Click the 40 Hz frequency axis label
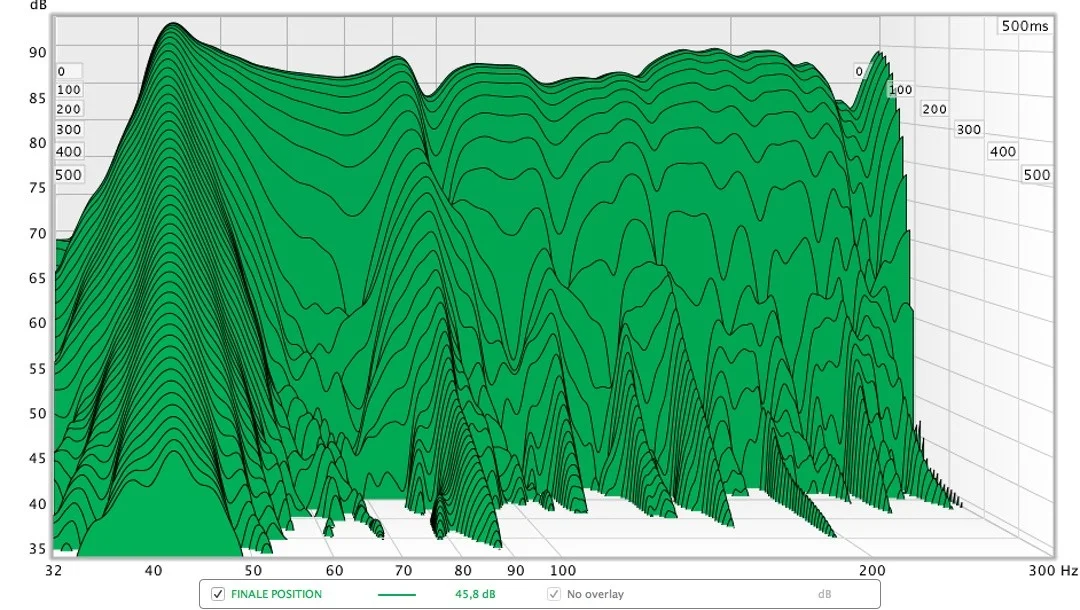1080x610 pixels. [154, 570]
